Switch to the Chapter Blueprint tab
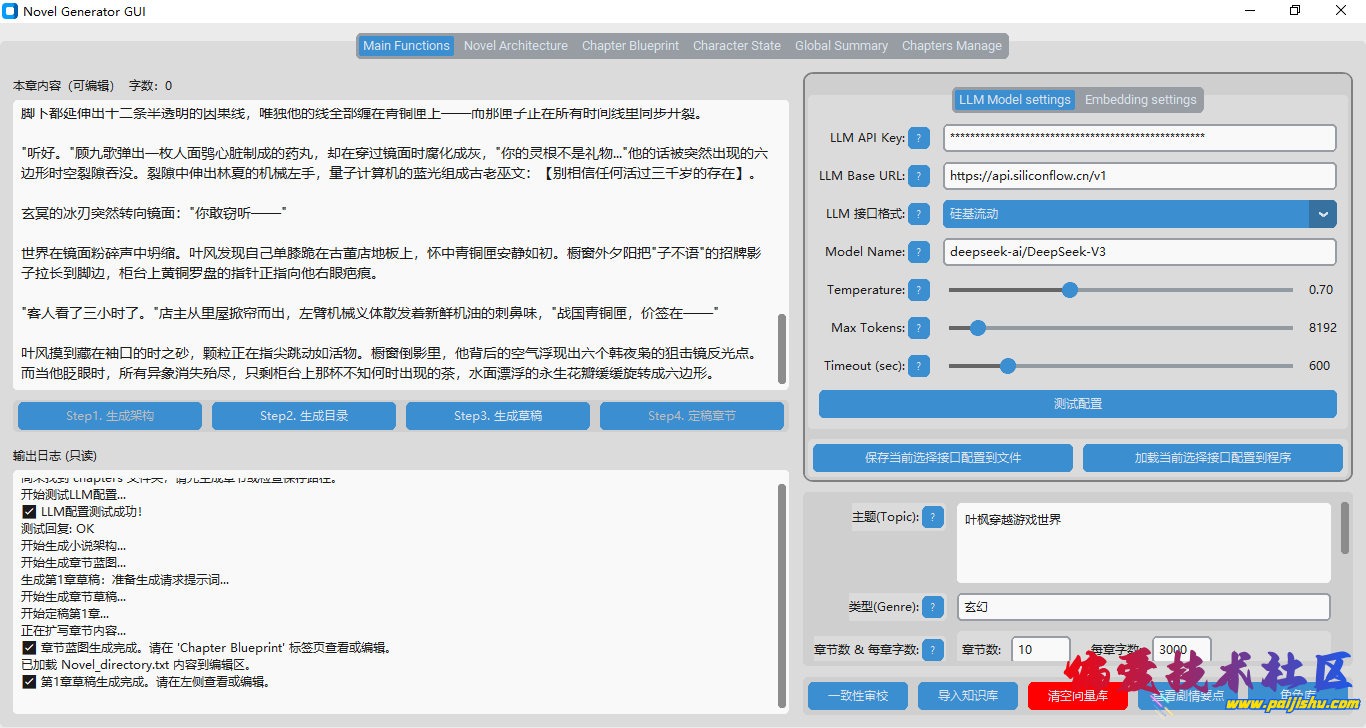The width and height of the screenshot is (1366, 728). coord(630,46)
